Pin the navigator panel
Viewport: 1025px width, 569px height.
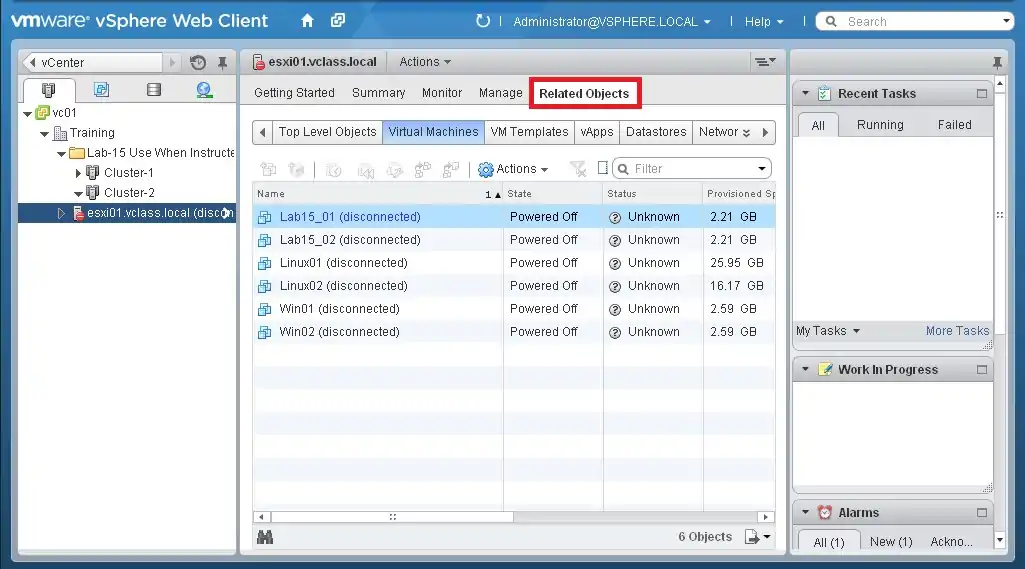click(222, 62)
